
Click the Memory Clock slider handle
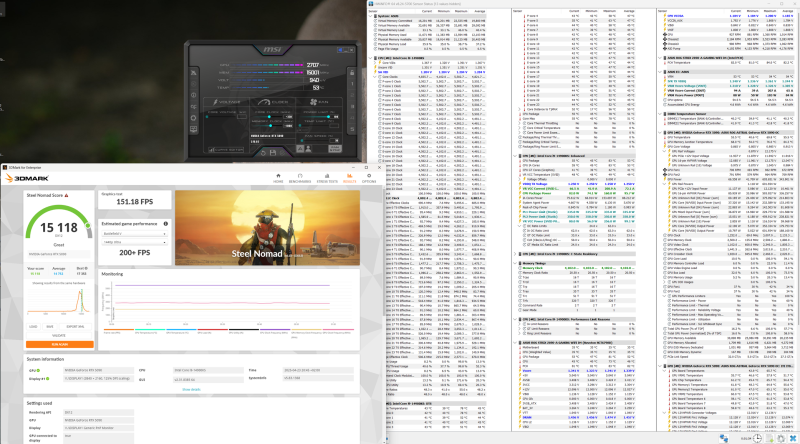click(x=270, y=126)
